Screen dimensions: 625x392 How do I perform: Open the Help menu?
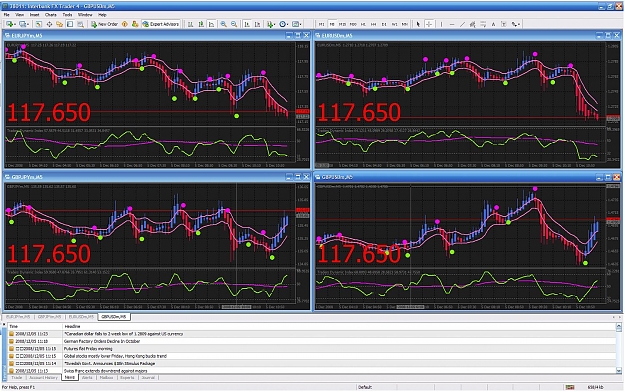(102, 15)
